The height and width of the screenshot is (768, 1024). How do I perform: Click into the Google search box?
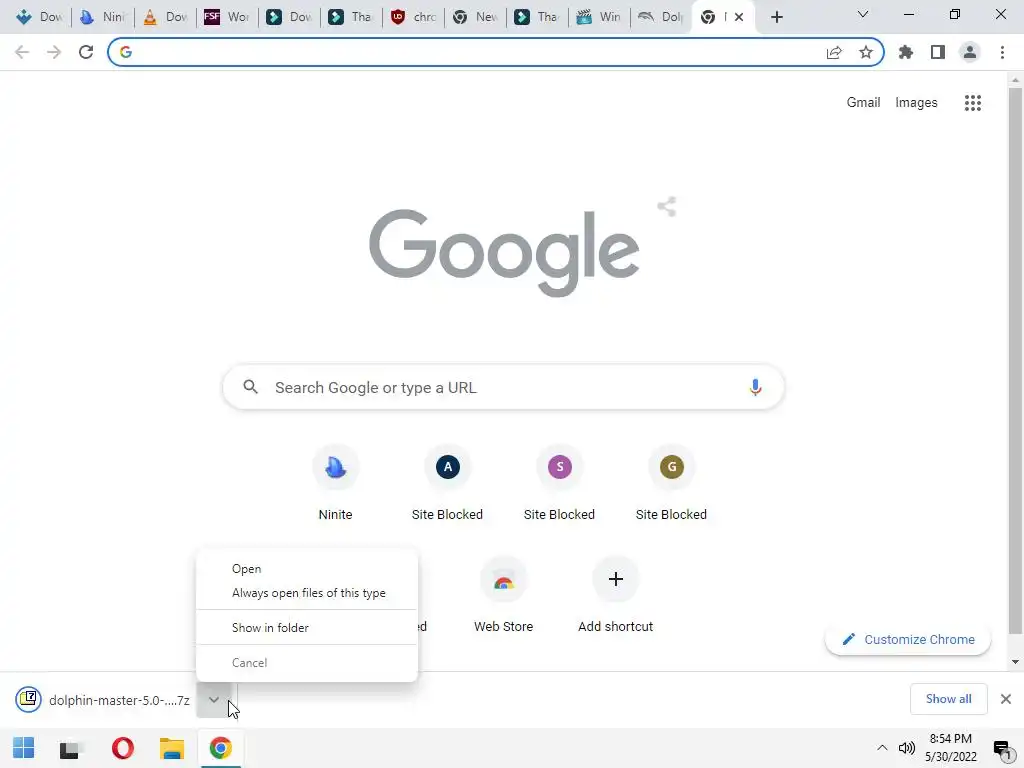tap(504, 387)
